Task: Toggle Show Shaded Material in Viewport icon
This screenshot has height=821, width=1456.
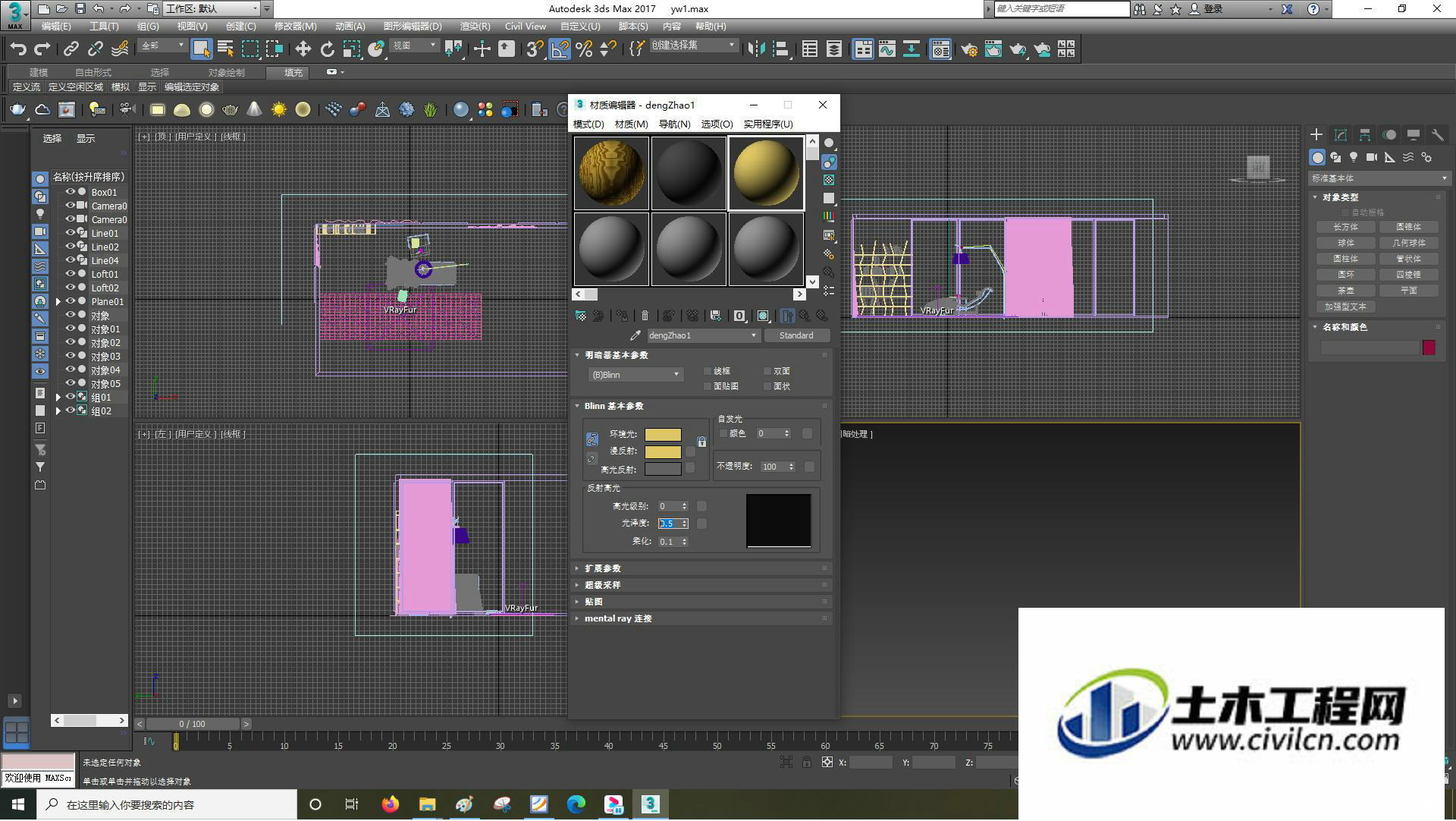Action: pyautogui.click(x=764, y=316)
